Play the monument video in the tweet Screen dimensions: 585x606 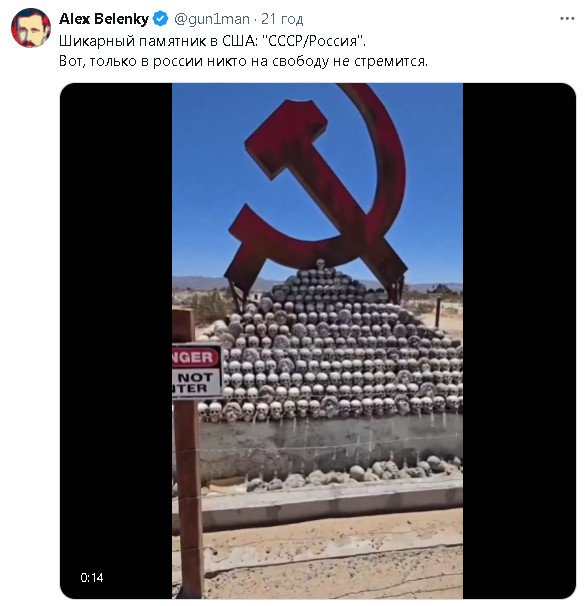(318, 341)
